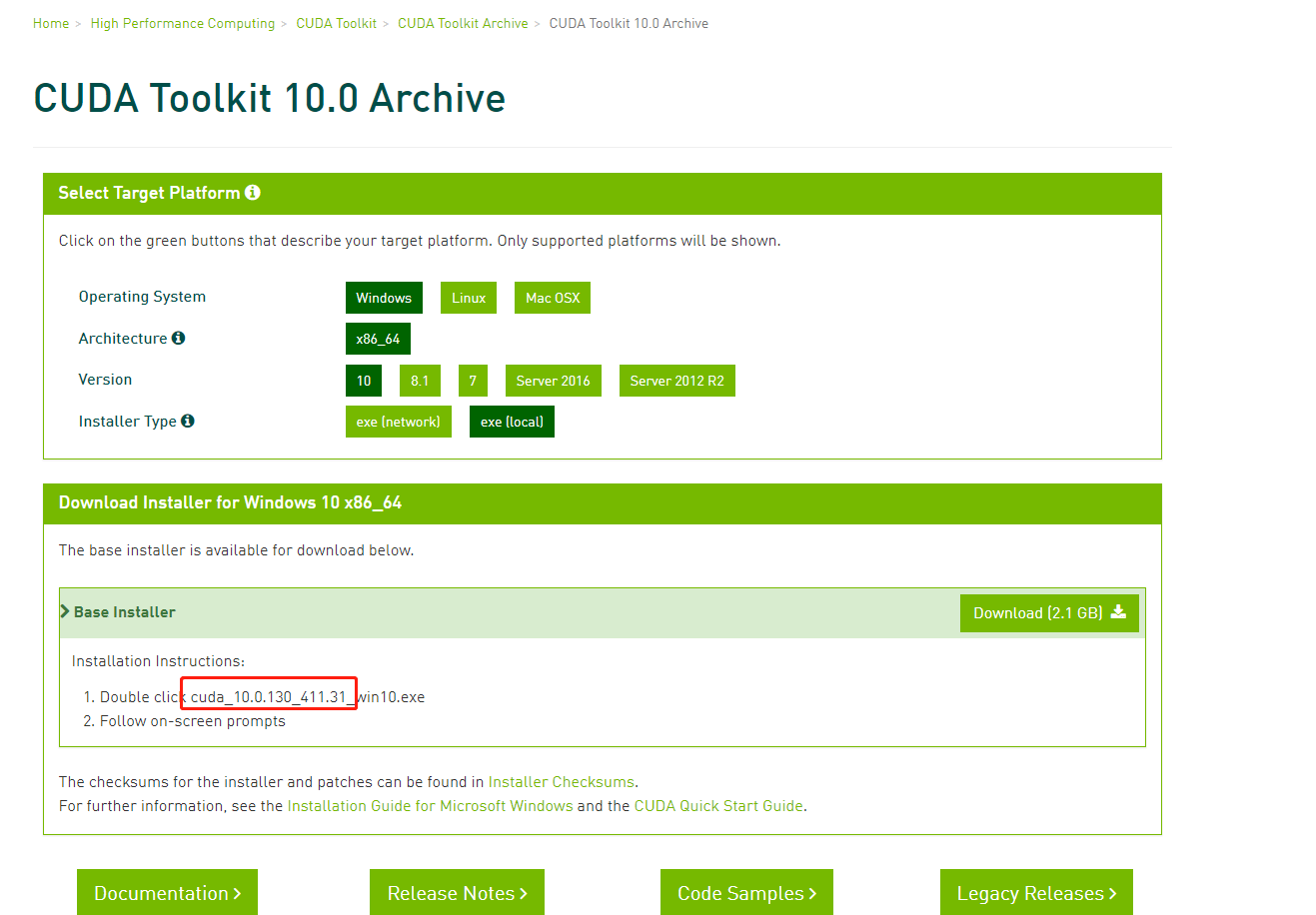The width and height of the screenshot is (1316, 915).
Task: Open the Legacy Releases page
Action: pyautogui.click(x=1036, y=893)
